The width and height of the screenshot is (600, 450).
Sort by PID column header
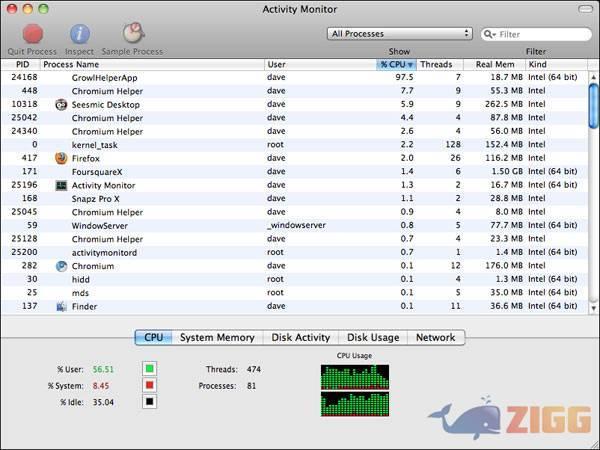[x=22, y=64]
